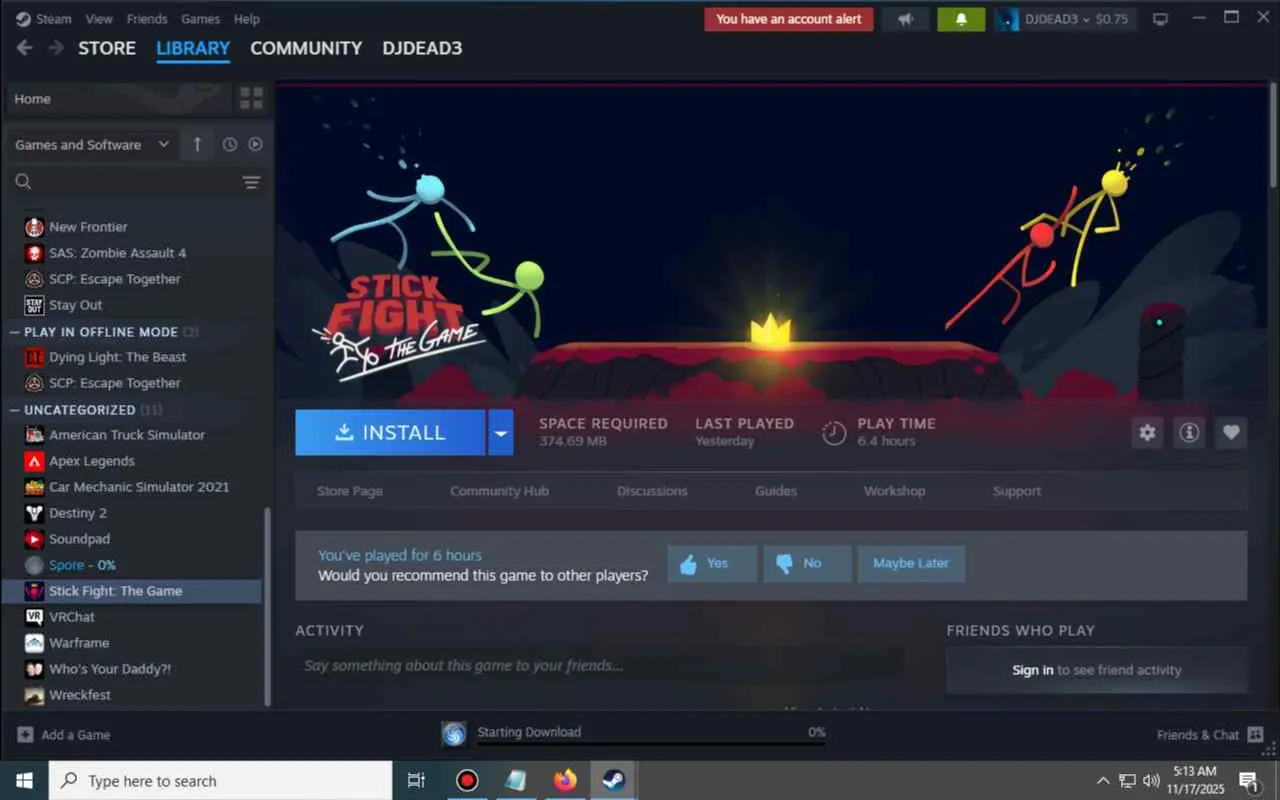View the account alert

[x=789, y=19]
